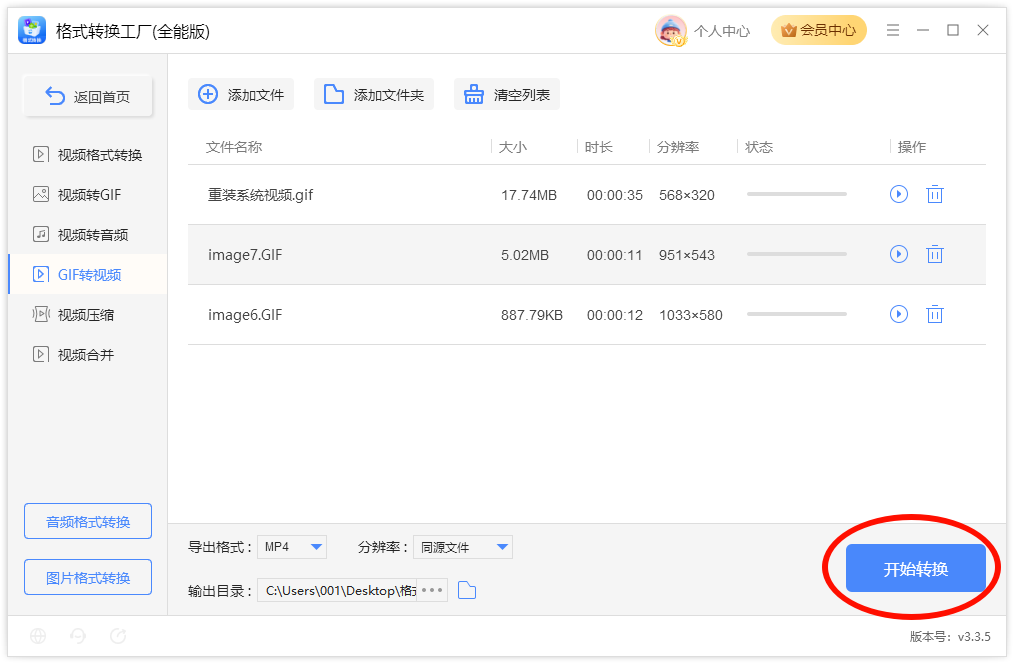Image resolution: width=1014 pixels, height=664 pixels.
Task: Delete image7.GIF from list
Action: [934, 254]
